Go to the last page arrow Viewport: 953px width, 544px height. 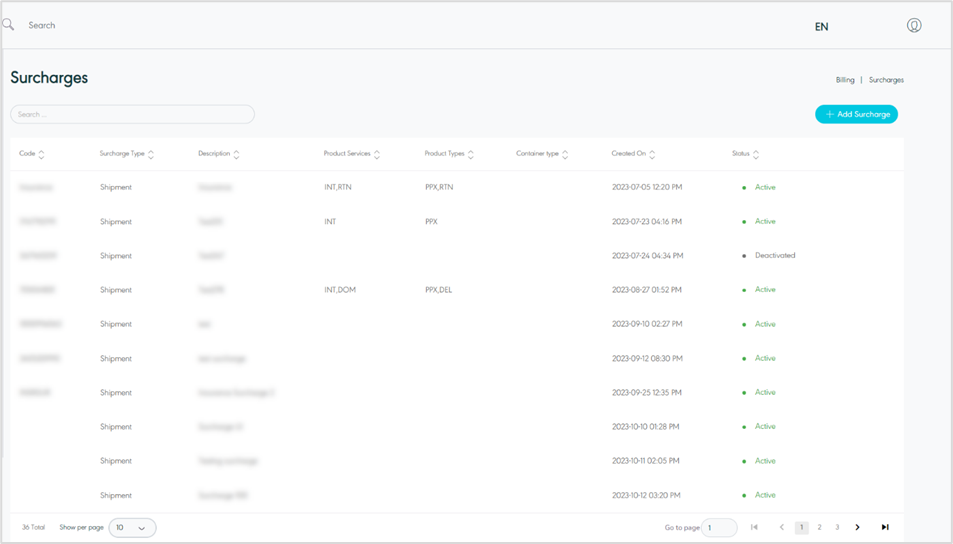[885, 527]
